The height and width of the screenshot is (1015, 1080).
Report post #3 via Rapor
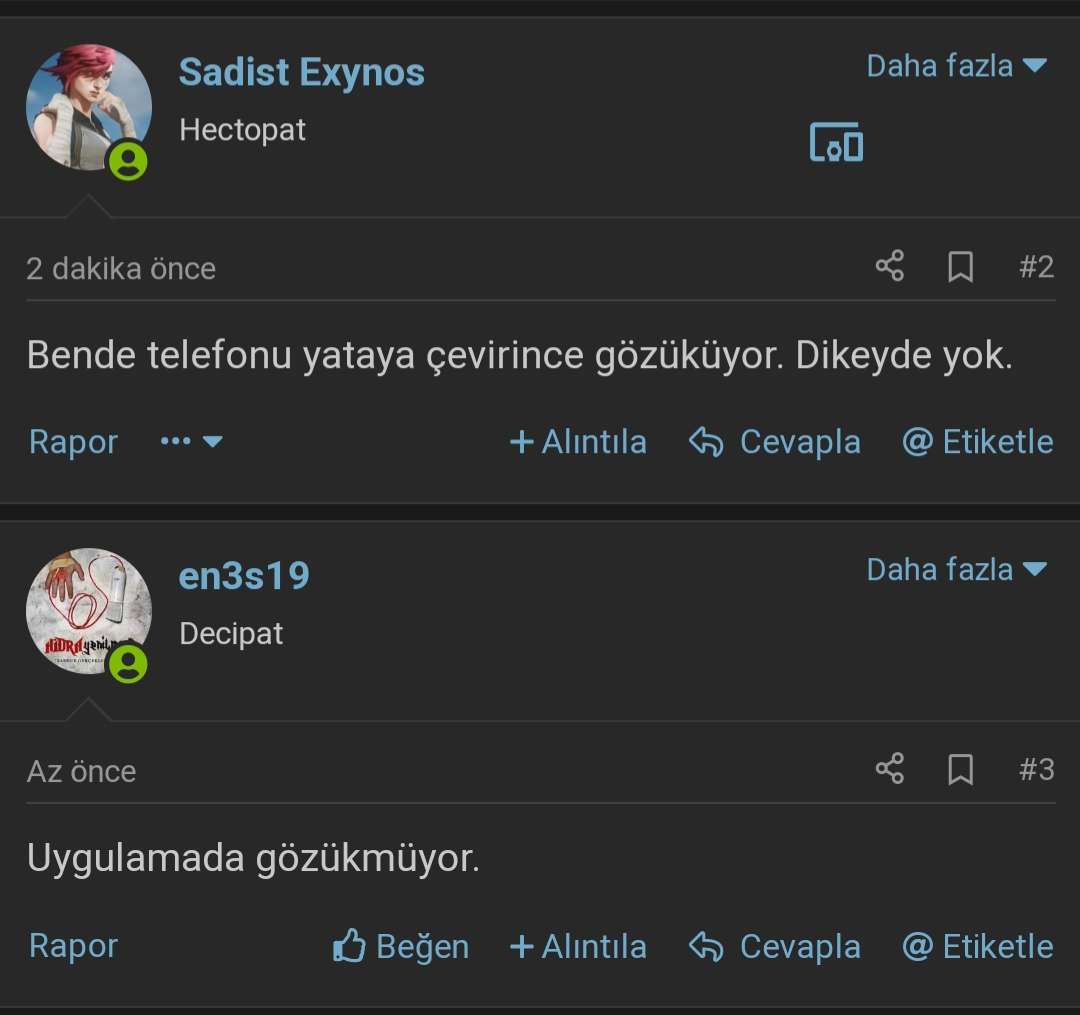coord(72,946)
